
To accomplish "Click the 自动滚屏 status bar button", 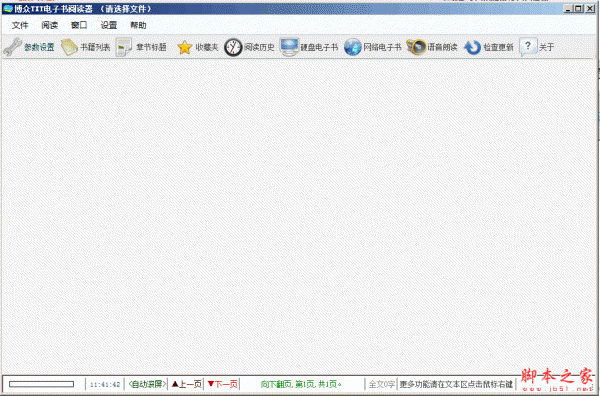I will tap(147, 384).
